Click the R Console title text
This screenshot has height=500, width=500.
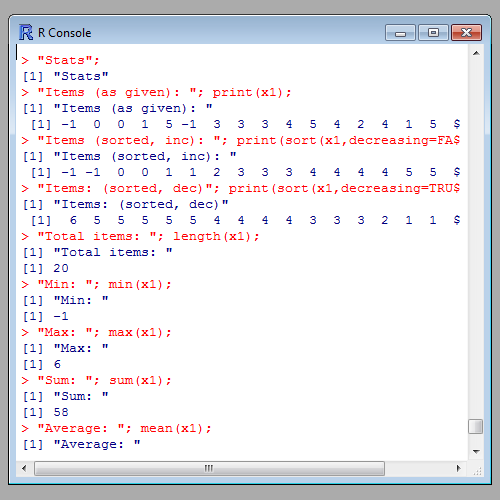[64, 33]
